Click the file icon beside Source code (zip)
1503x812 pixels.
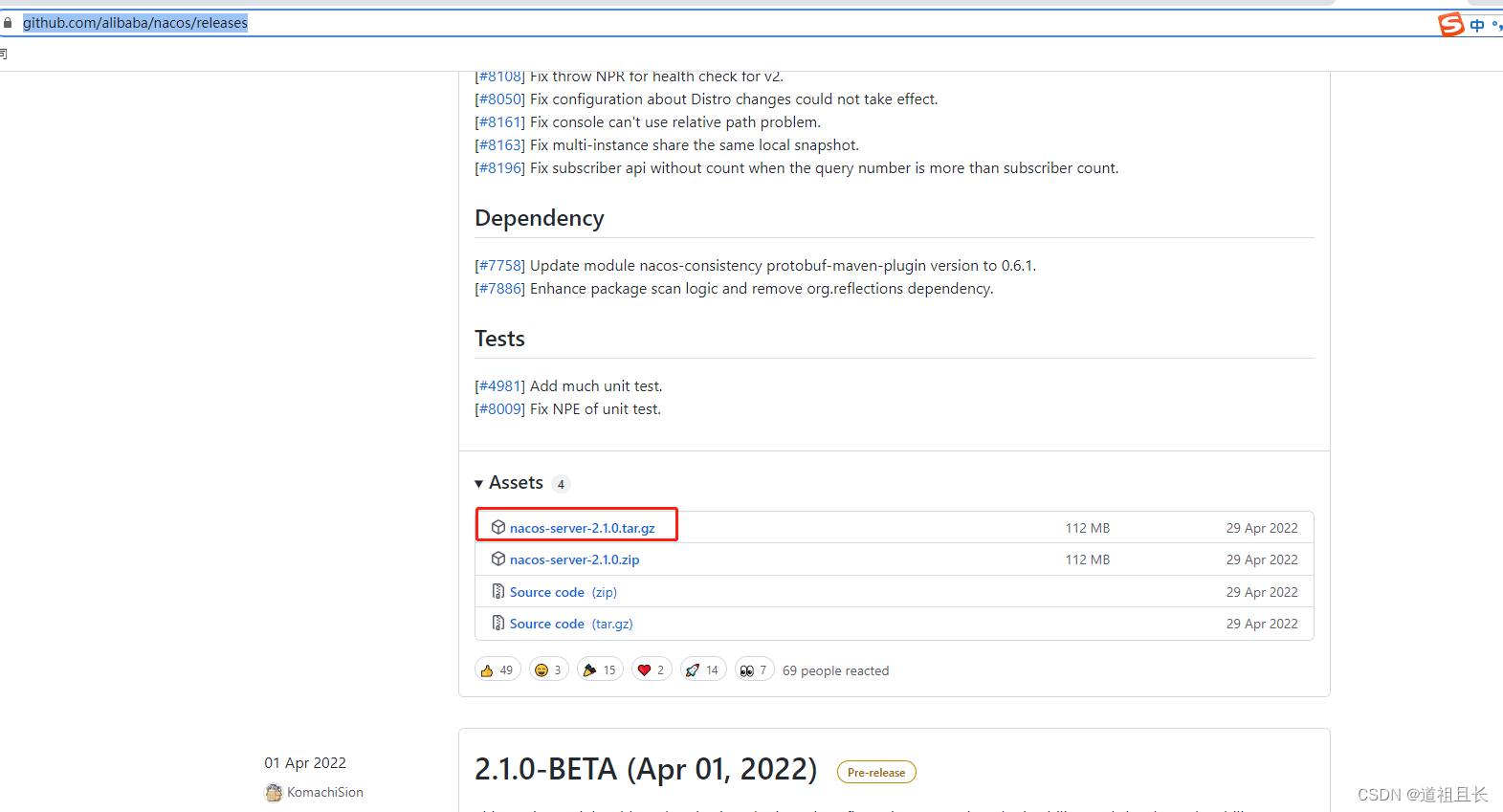coord(498,591)
